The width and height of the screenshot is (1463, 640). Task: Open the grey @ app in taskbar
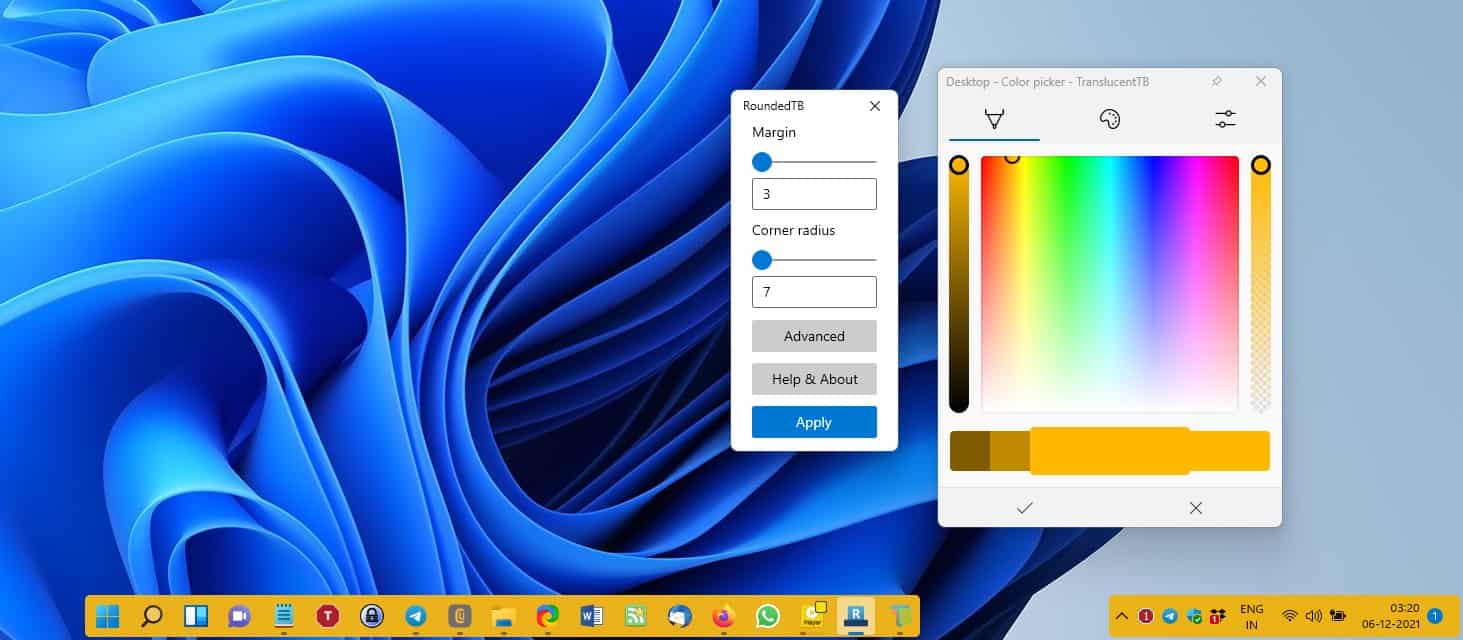460,616
